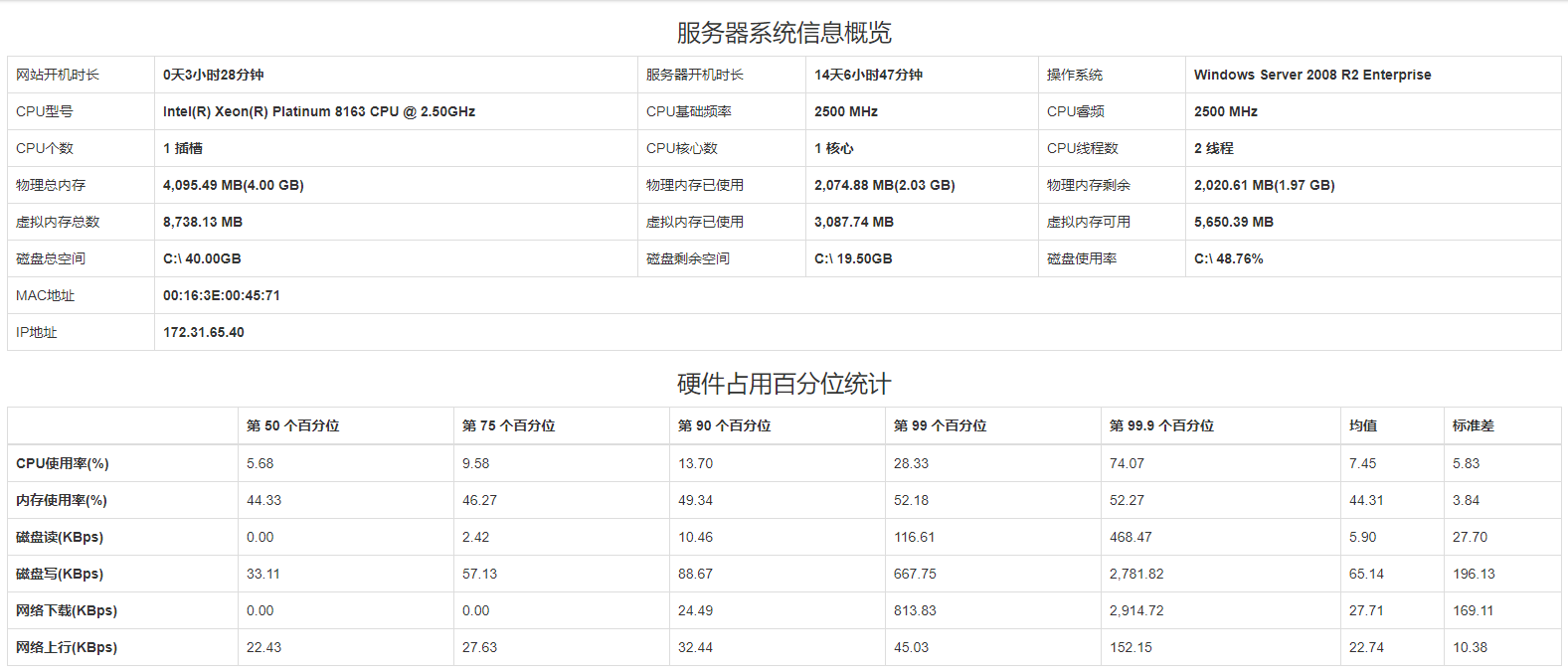Image resolution: width=1568 pixels, height=671 pixels.
Task: Select the value C:\ 40.00GB
Action: click(202, 258)
